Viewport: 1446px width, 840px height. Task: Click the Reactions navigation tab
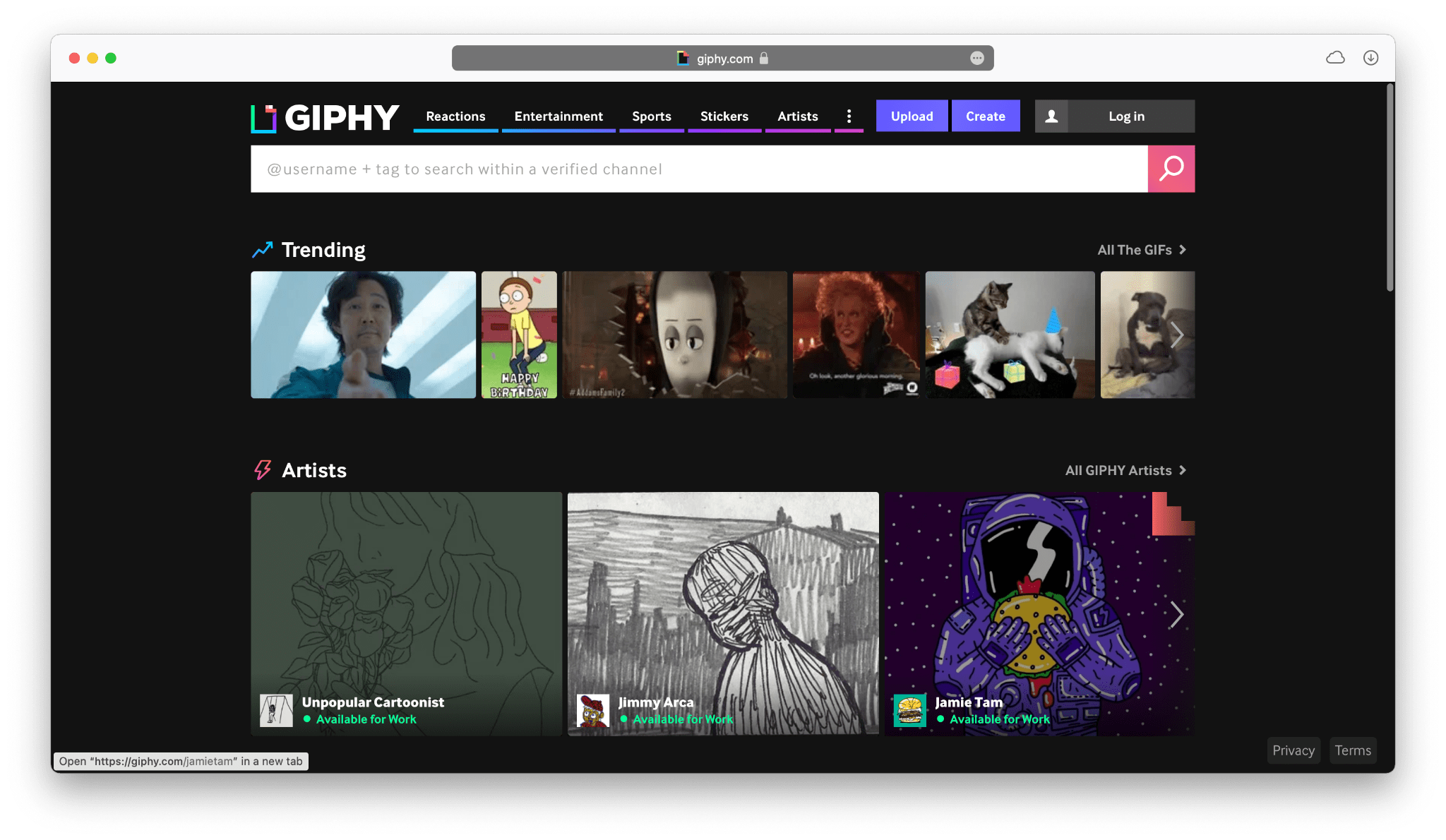456,117
